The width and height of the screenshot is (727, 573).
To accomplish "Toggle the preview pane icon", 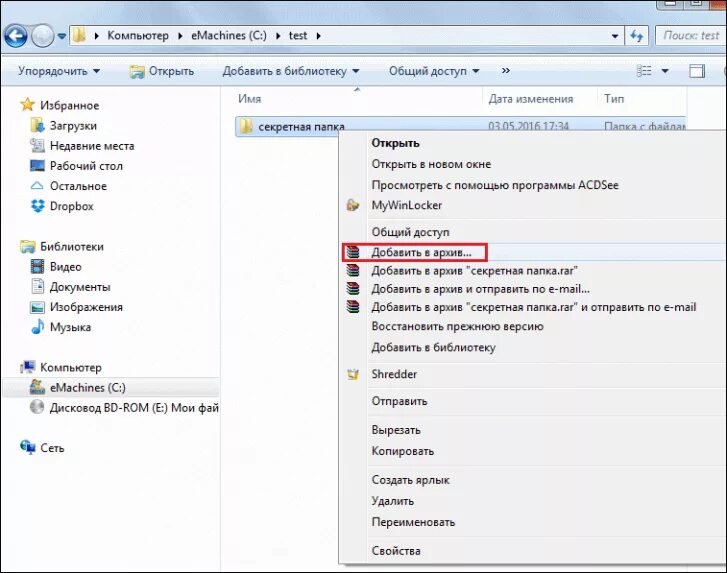I will click(x=696, y=71).
